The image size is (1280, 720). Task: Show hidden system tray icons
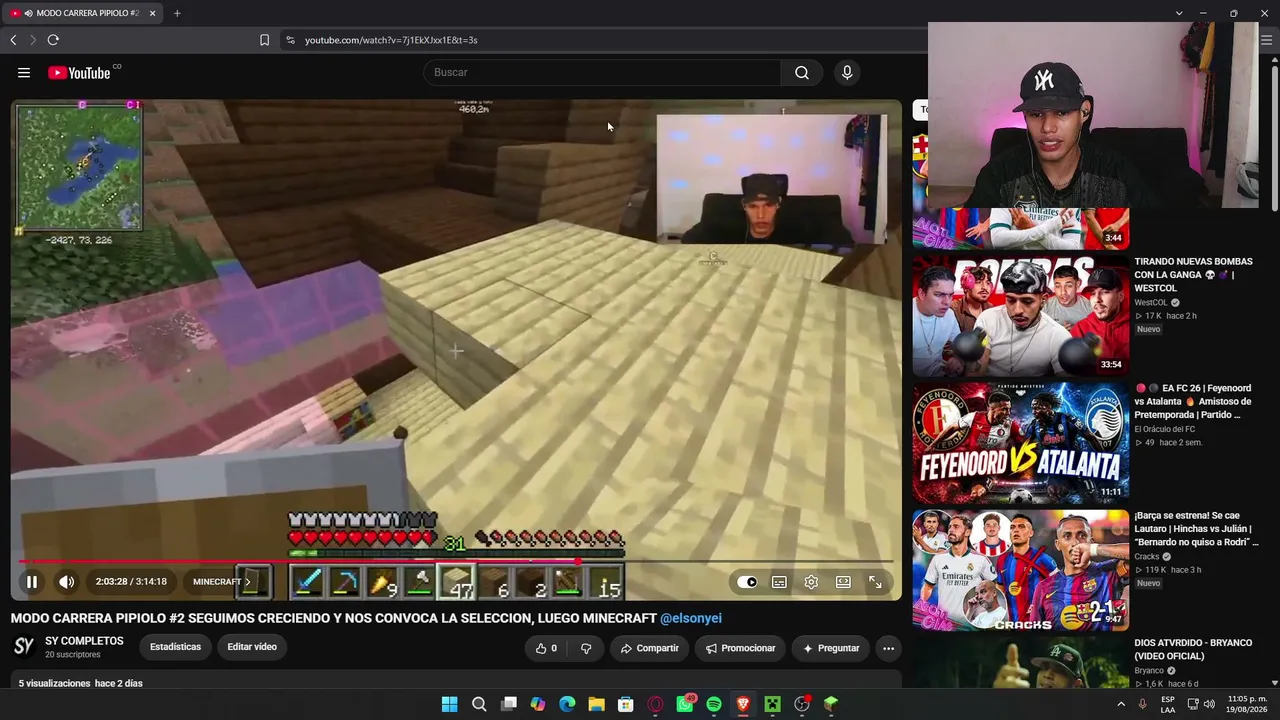pos(1121,704)
